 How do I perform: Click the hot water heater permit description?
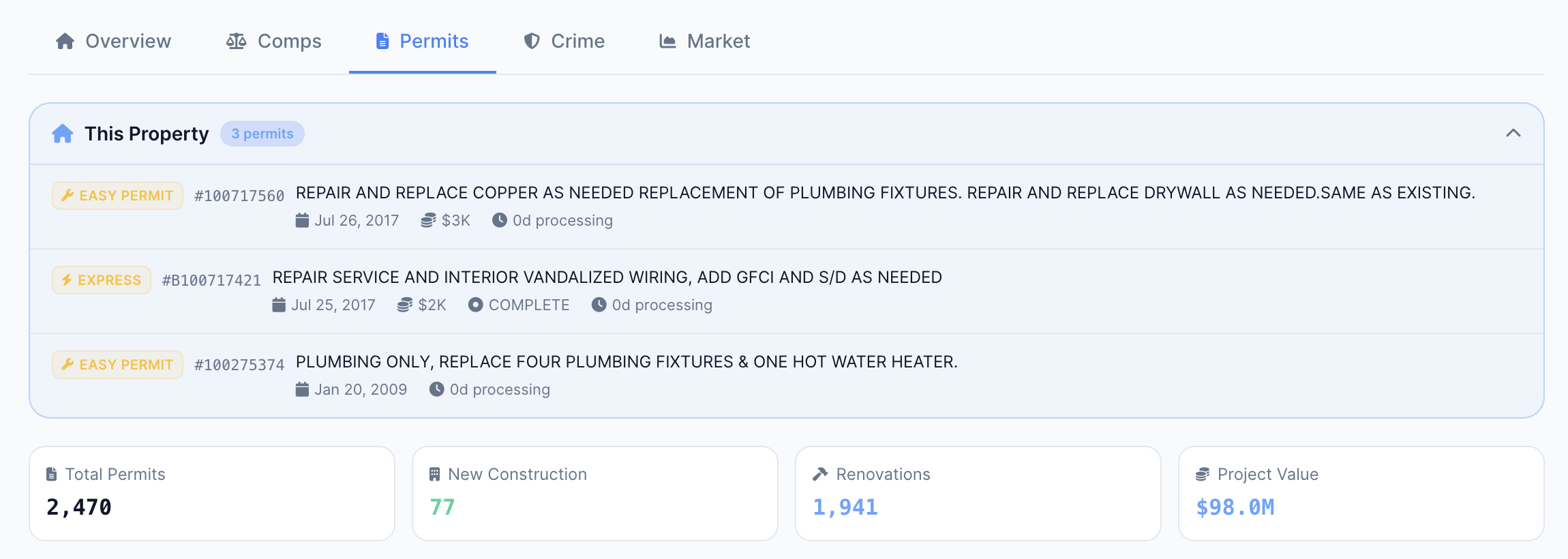coord(627,362)
